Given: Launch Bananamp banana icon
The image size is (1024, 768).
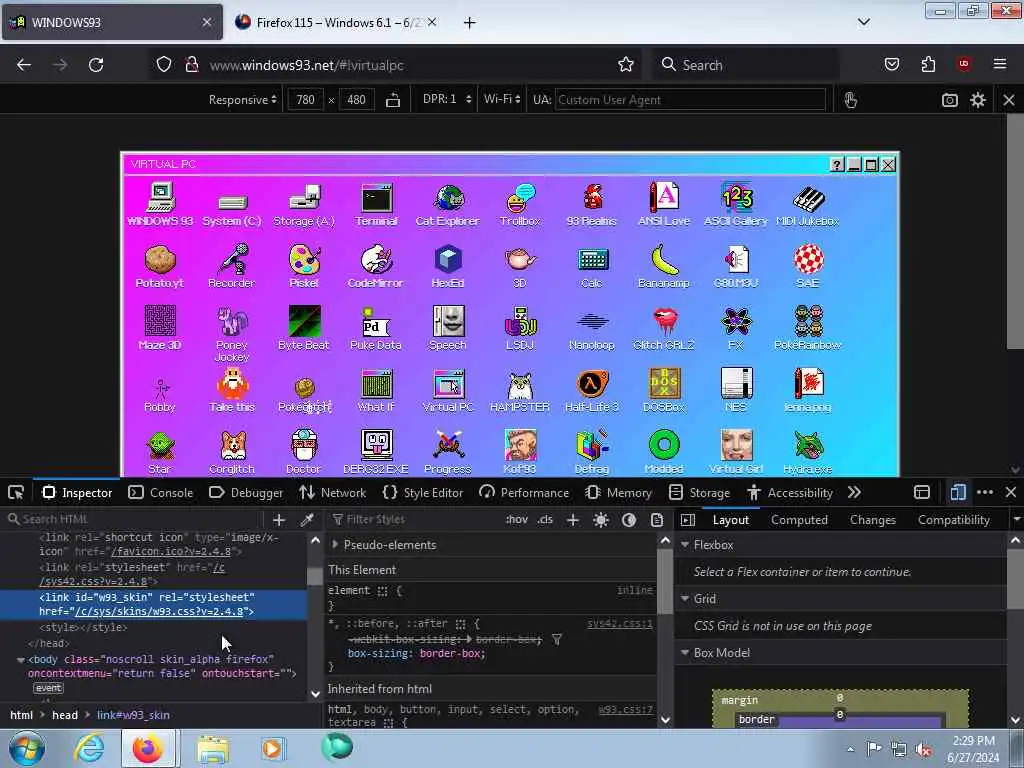Looking at the screenshot, I should pos(664,266).
